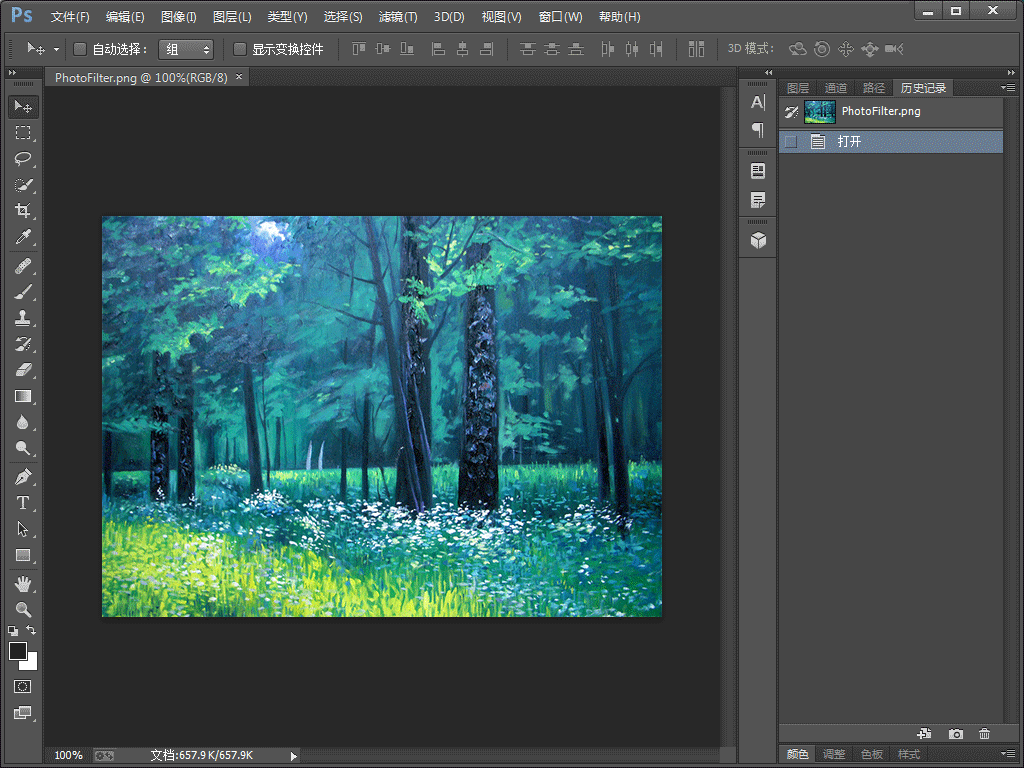
Task: Select the Blur tool
Action: [23, 423]
